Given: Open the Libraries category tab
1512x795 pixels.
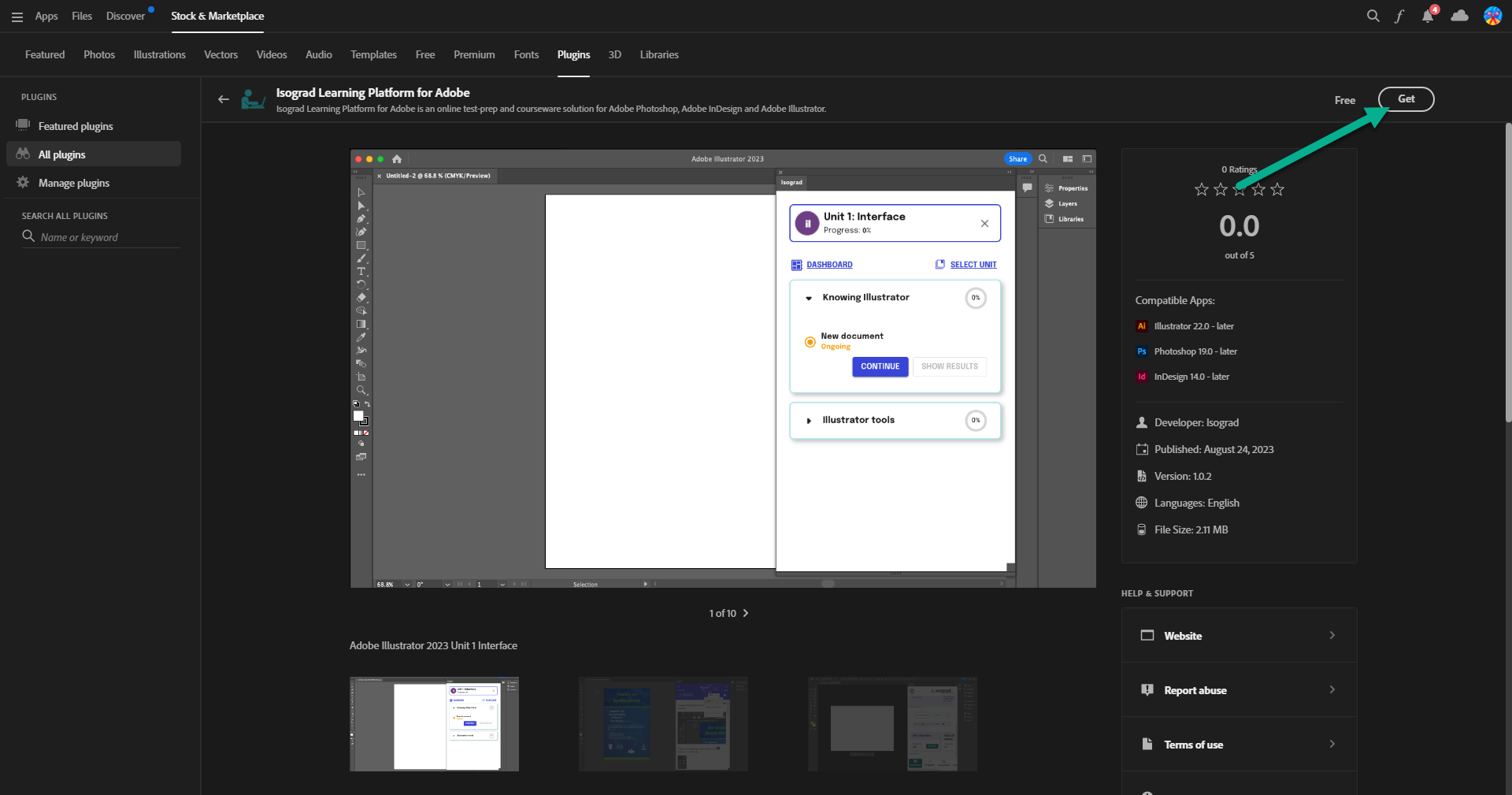Looking at the screenshot, I should [x=659, y=54].
